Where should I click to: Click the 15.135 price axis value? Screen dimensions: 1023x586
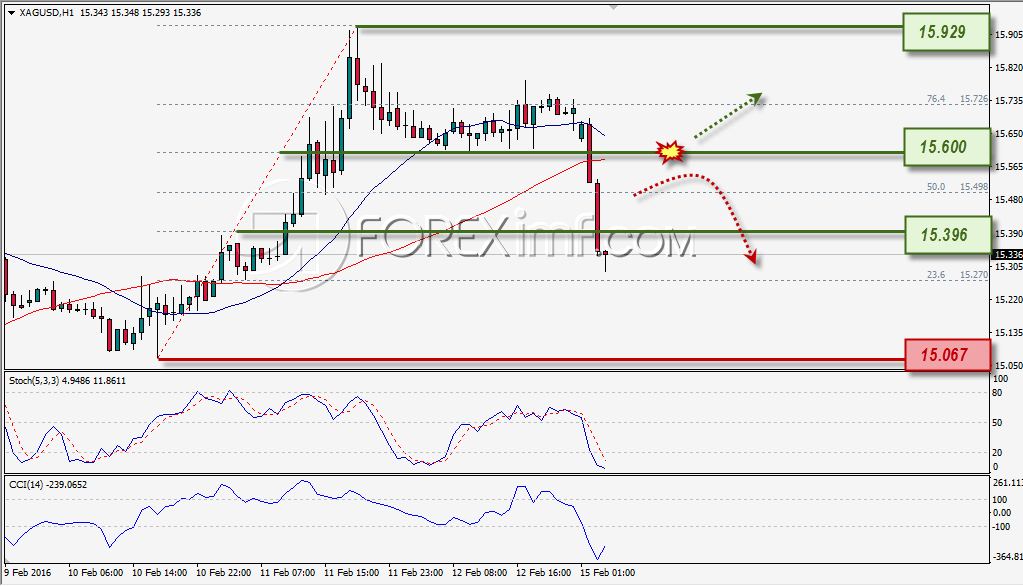(x=1008, y=333)
